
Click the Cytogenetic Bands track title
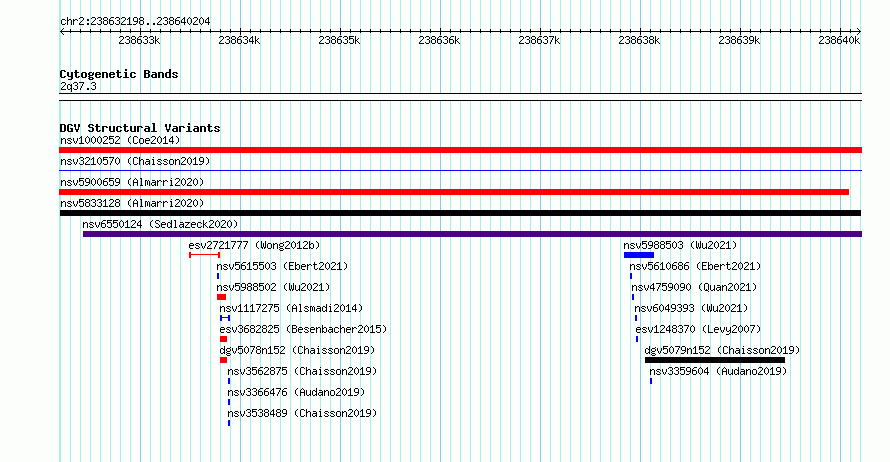click(119, 74)
